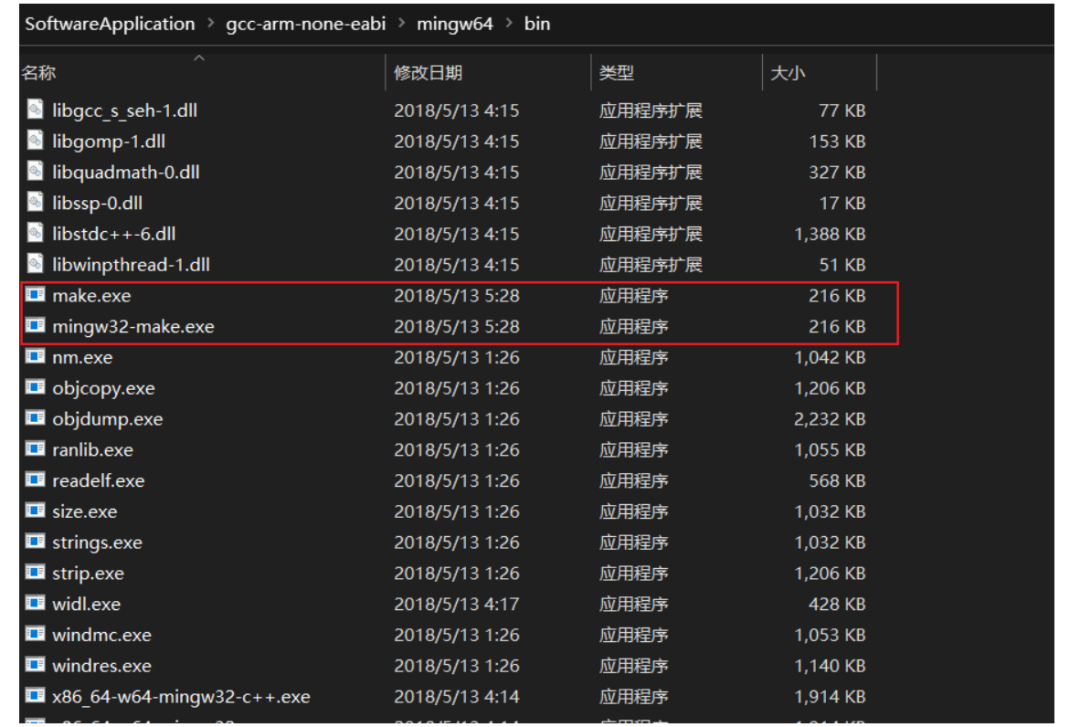Click the widl.exe application icon
The width and height of the screenshot is (1080, 727).
(x=36, y=603)
